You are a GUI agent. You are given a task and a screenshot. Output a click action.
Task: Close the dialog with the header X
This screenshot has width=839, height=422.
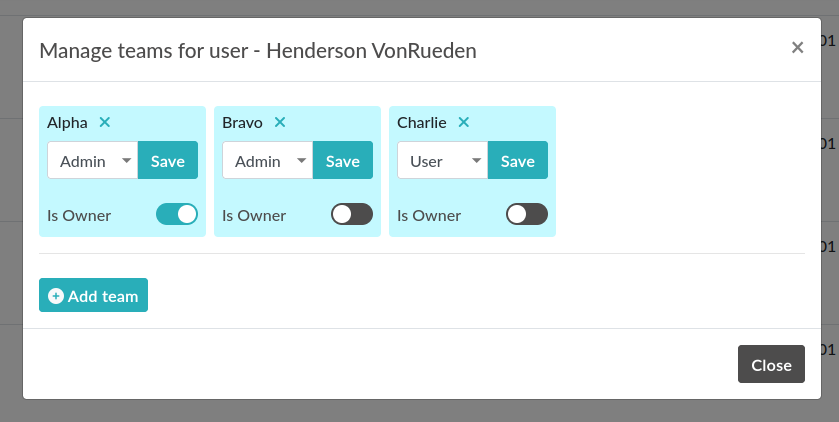point(797,47)
